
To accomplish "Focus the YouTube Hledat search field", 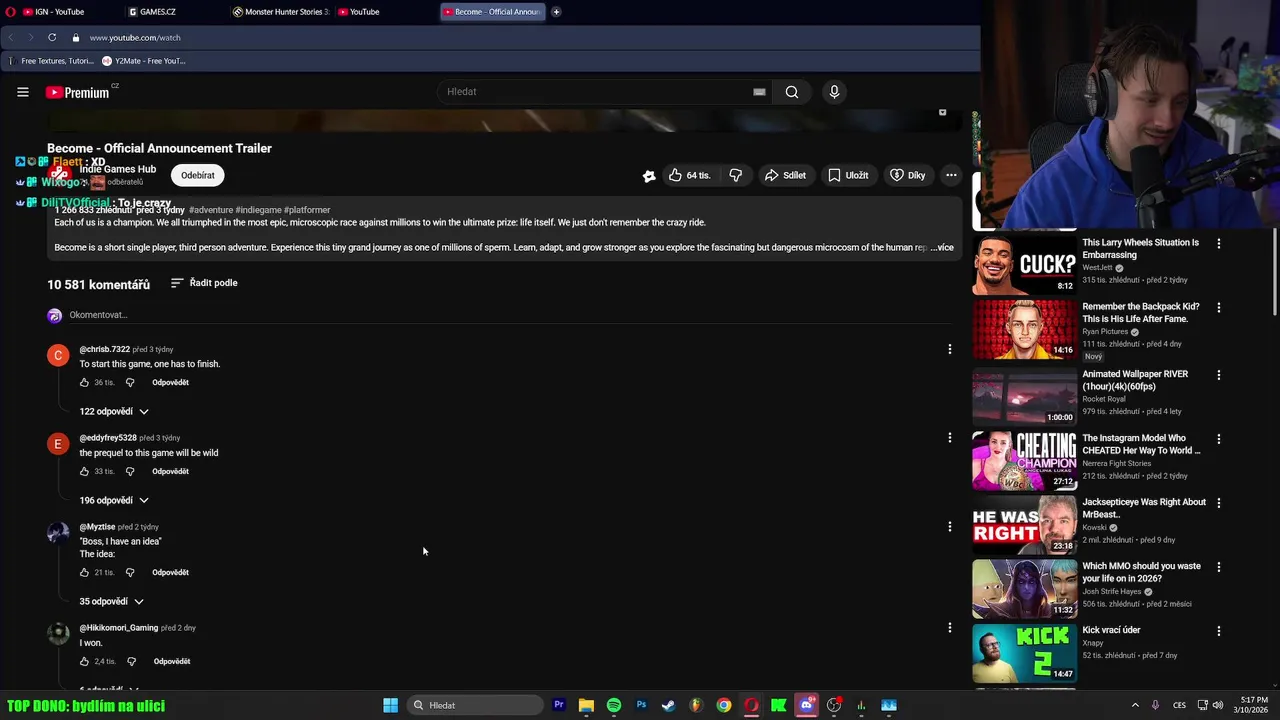I will pos(595,92).
